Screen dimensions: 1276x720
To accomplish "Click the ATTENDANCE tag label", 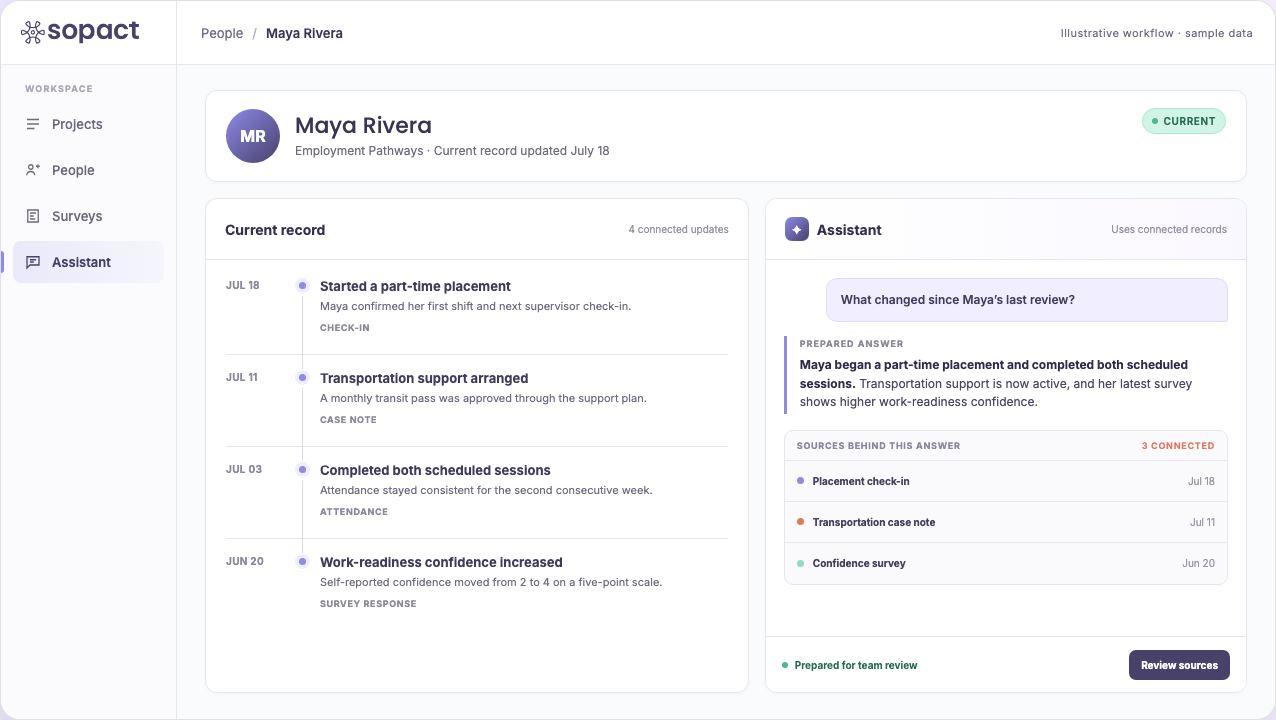I will coord(354,512).
